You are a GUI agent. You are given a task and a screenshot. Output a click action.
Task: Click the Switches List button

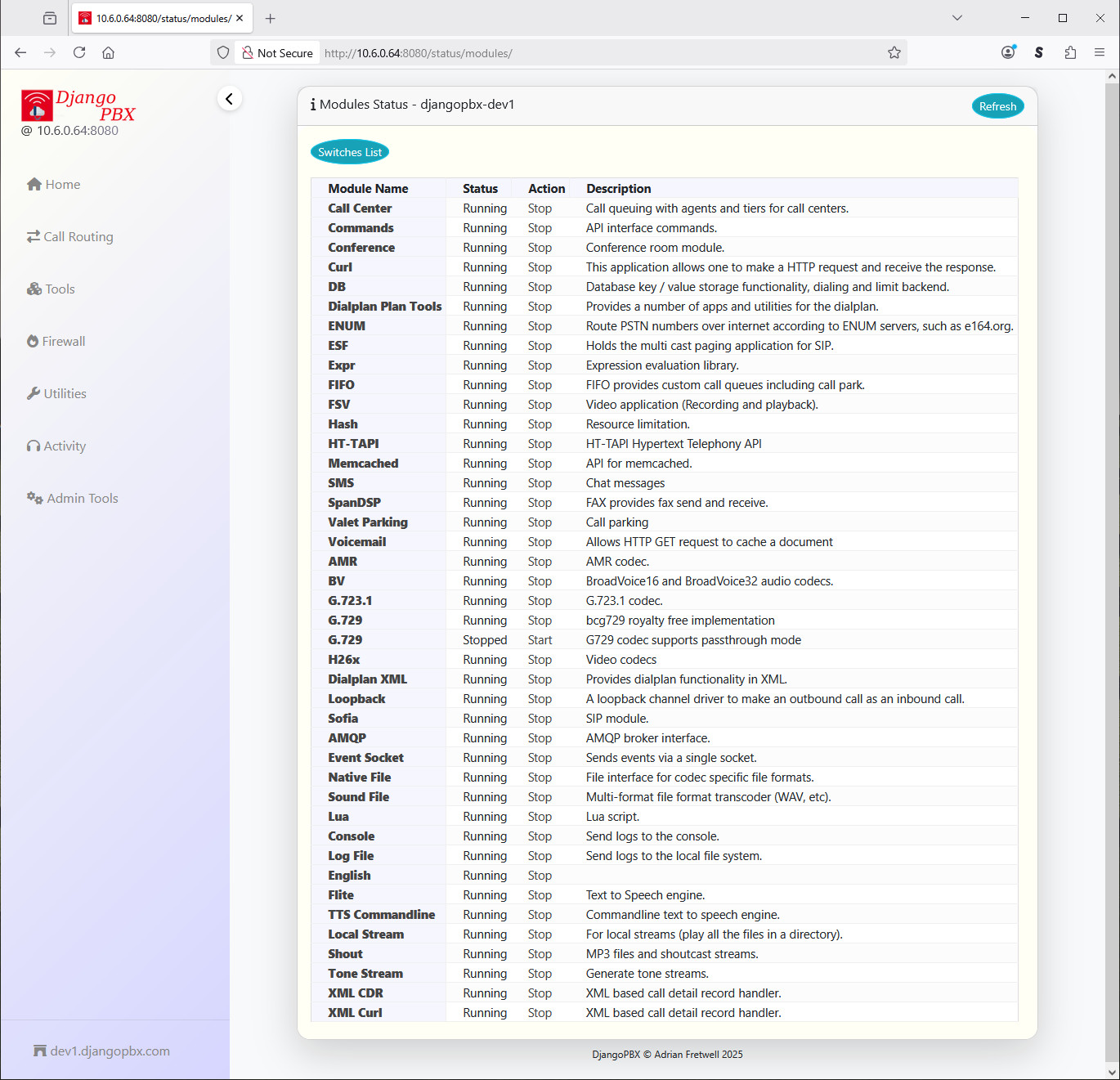350,153
